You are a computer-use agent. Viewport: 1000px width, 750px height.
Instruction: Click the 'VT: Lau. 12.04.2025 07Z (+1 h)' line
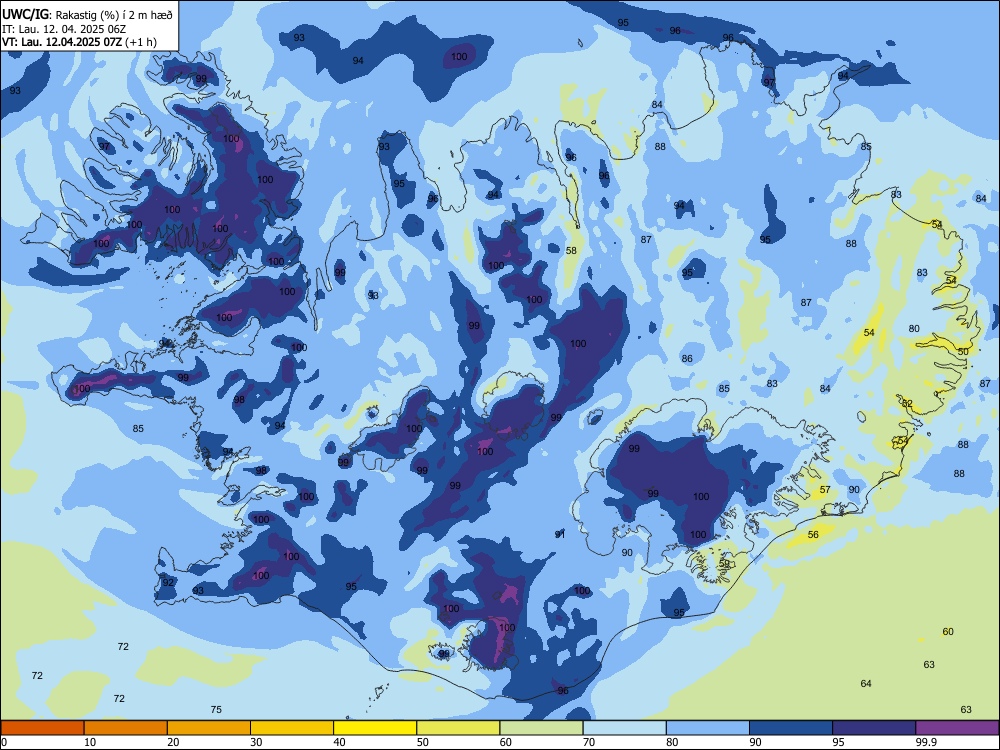point(79,42)
